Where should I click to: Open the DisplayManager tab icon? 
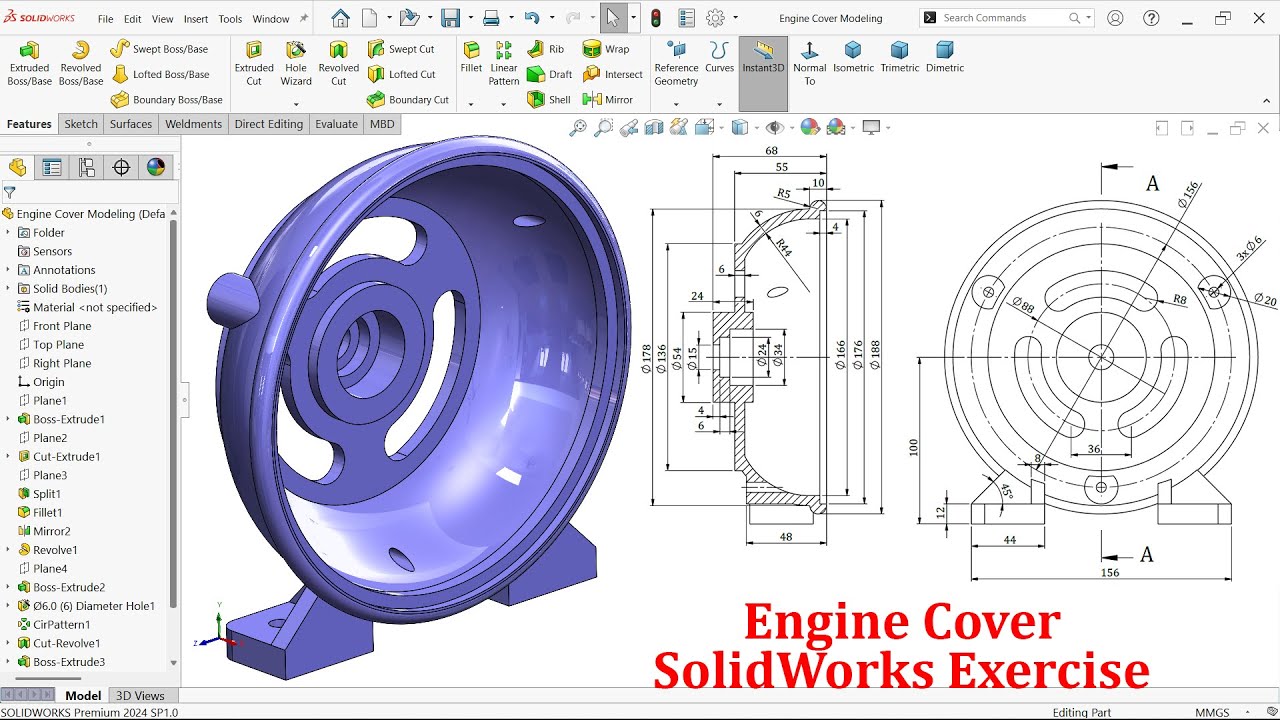tap(156, 167)
